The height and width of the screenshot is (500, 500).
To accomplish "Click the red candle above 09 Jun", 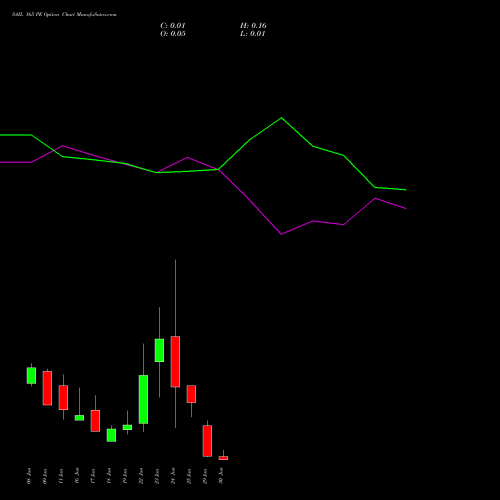I will (47, 388).
